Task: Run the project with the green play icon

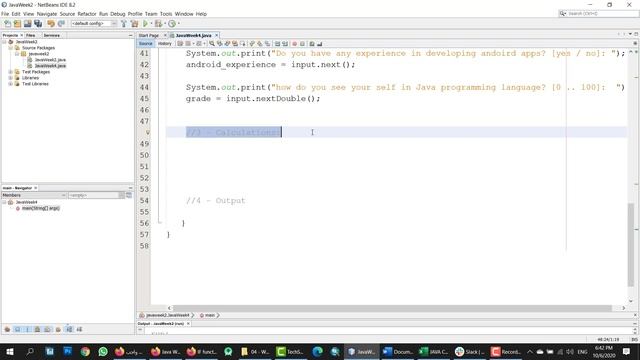Action: coord(145,24)
